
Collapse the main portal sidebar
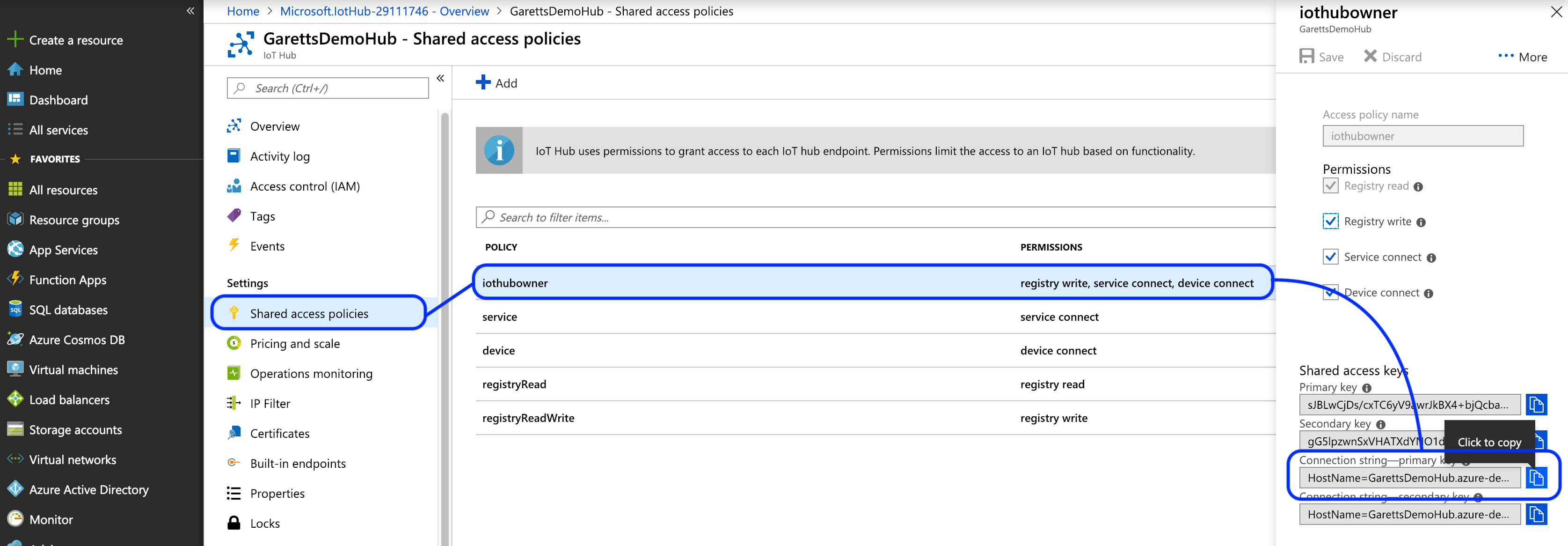point(190,10)
